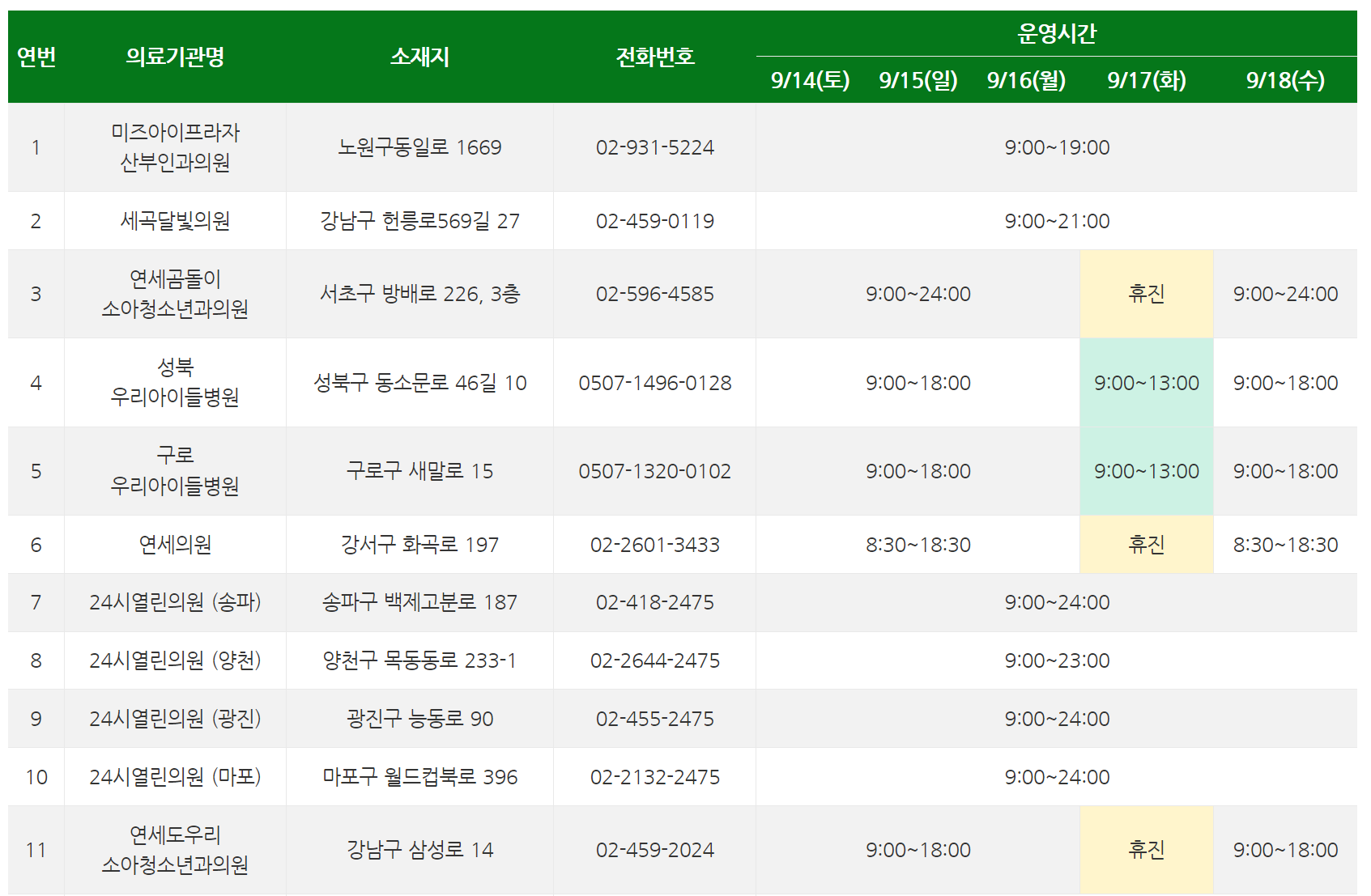Viewport: 1371px width, 896px height.
Task: Select the 9:00~13:00 cell of 성북 우리아이들병원
Action: tap(1146, 383)
